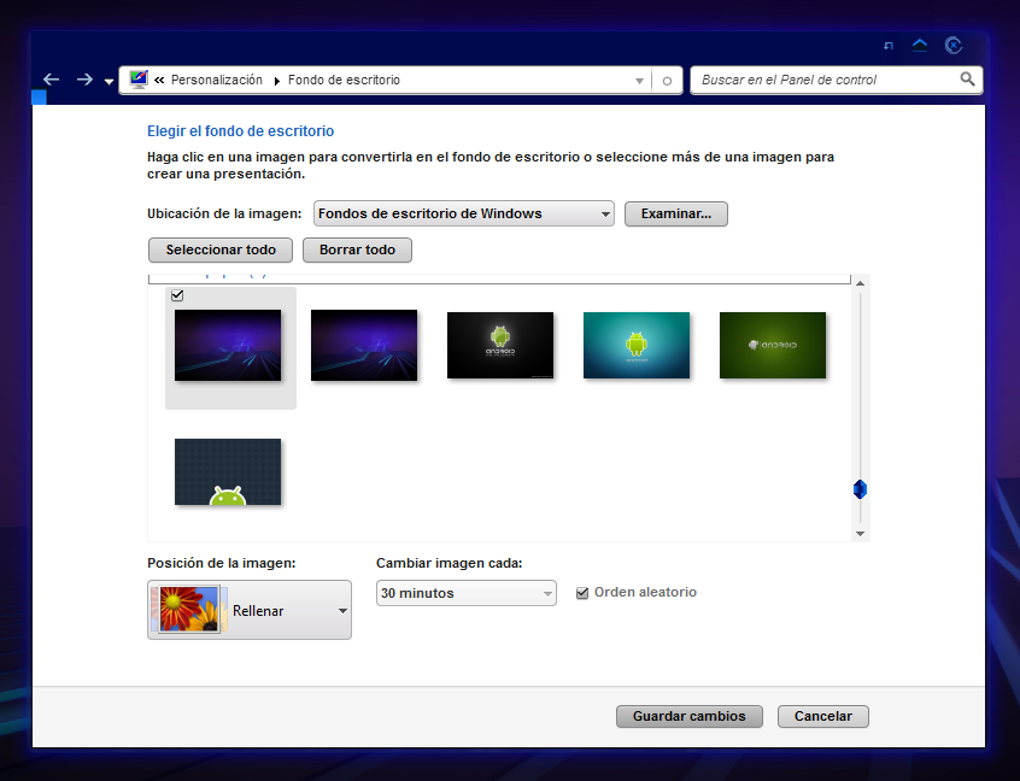Click Posición de la imagen label
Screen dimensions: 1020x781
(x=221, y=563)
